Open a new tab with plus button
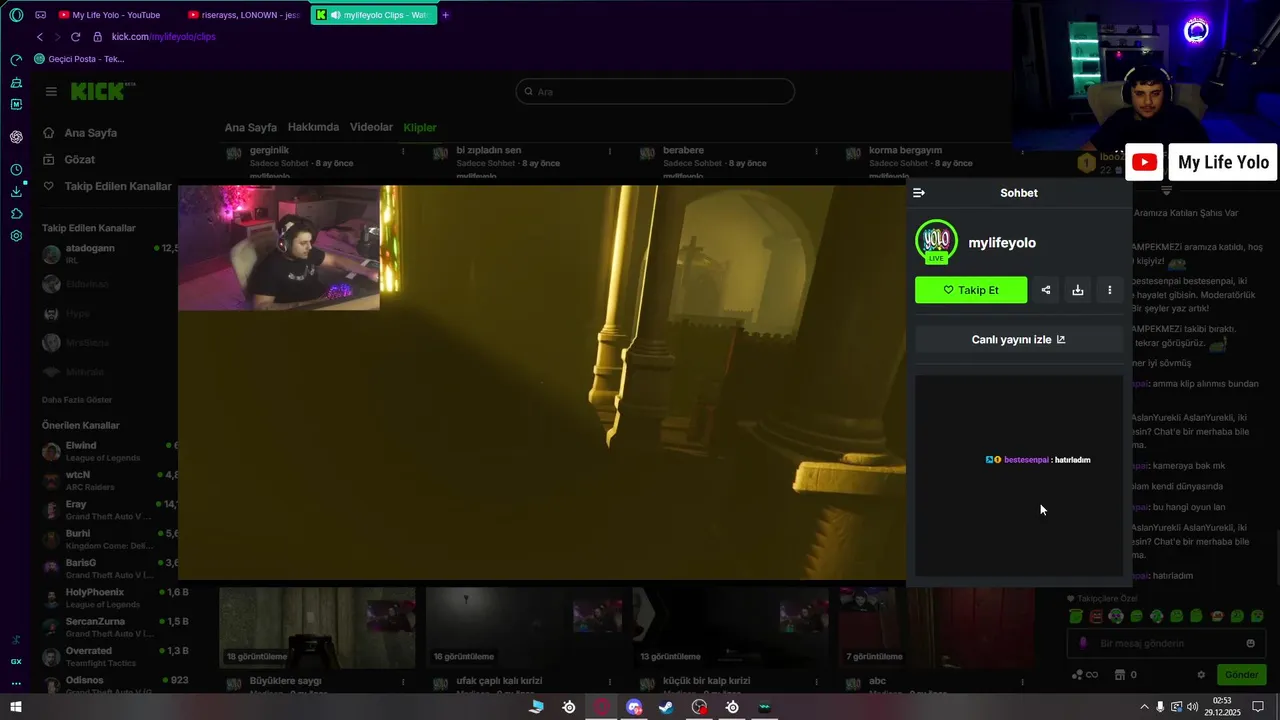Image resolution: width=1280 pixels, height=720 pixels. [446, 15]
